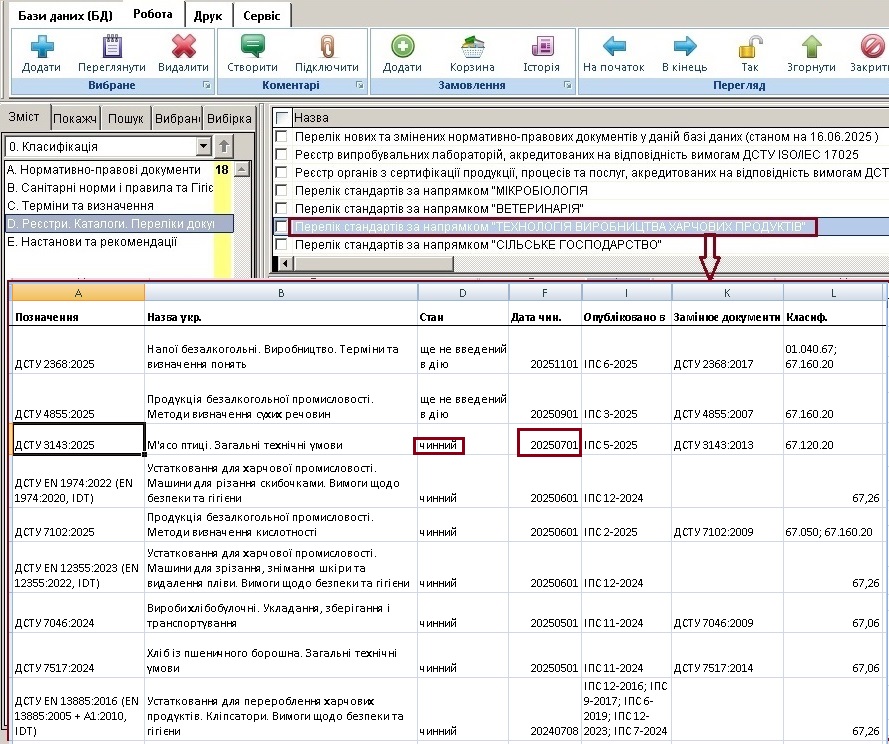
Task: Collapse view using the Згорнути icon
Action: pyautogui.click(x=811, y=47)
